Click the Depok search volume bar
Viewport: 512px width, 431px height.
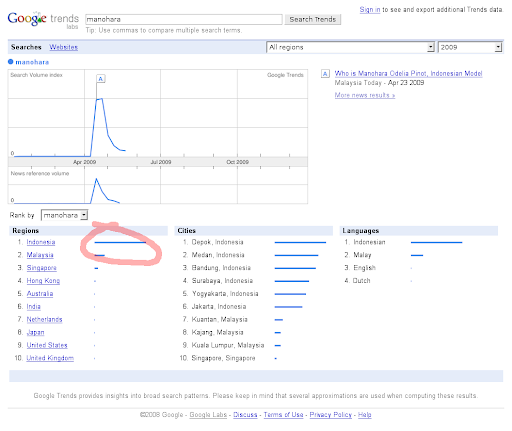[300, 242]
